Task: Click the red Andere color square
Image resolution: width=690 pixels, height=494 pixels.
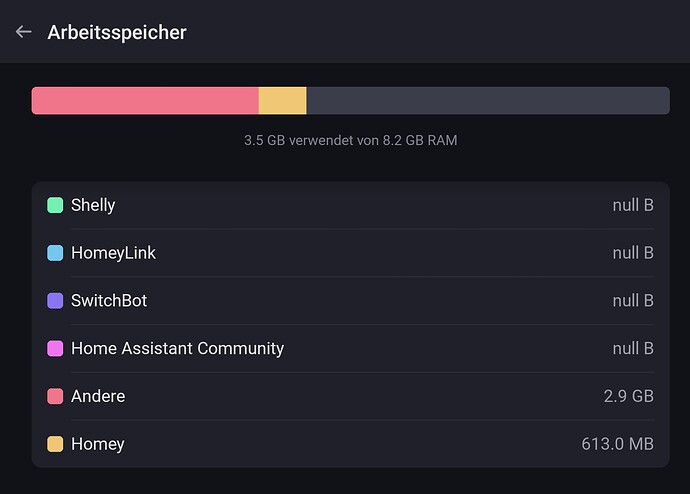Action: coord(55,396)
